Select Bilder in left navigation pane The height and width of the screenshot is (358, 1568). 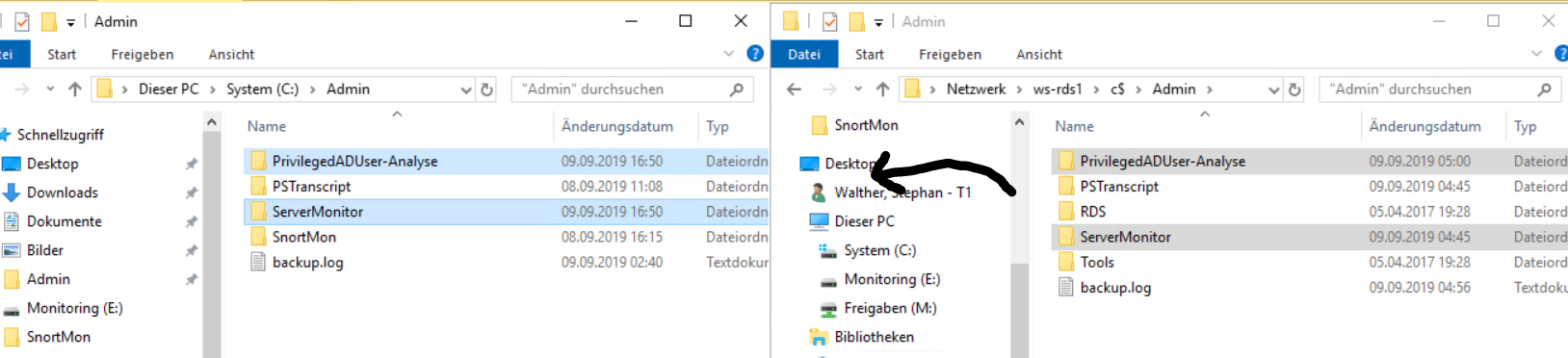[44, 250]
